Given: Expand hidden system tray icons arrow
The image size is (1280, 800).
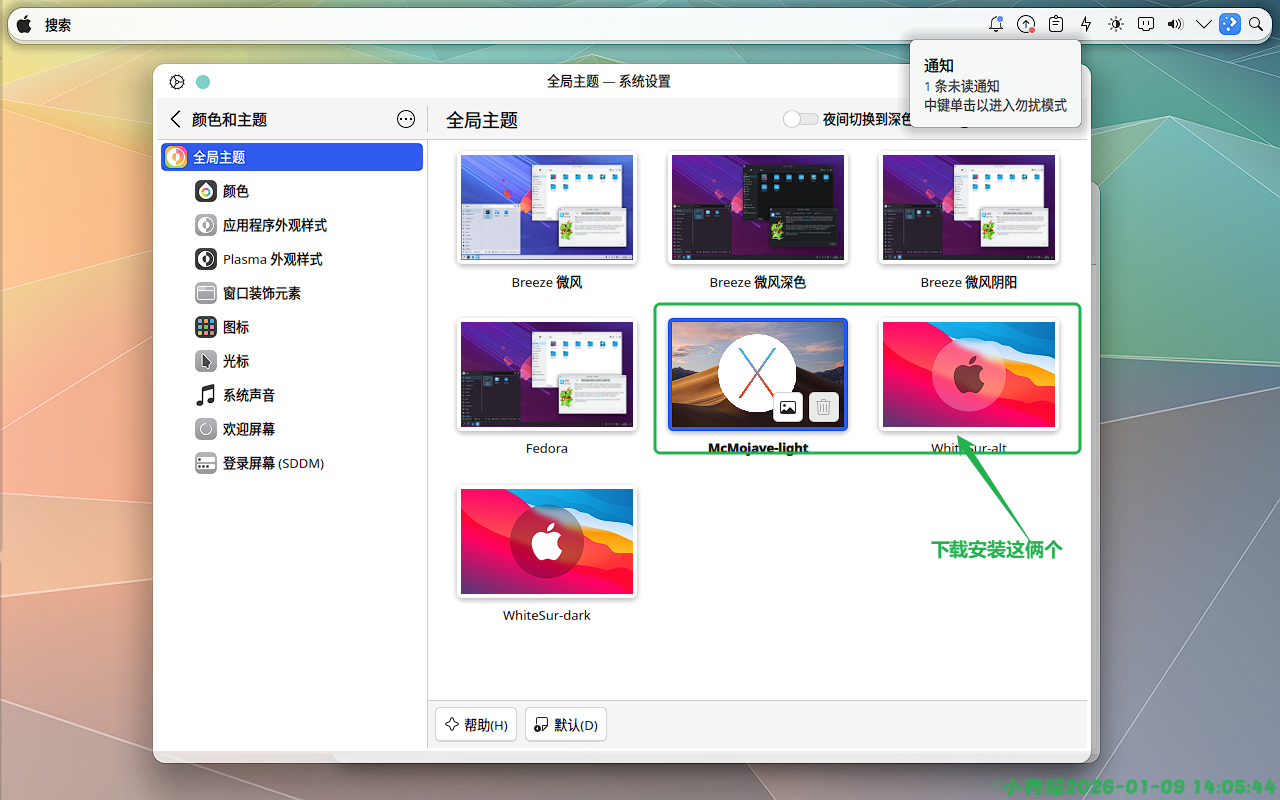Looking at the screenshot, I should [1203, 25].
